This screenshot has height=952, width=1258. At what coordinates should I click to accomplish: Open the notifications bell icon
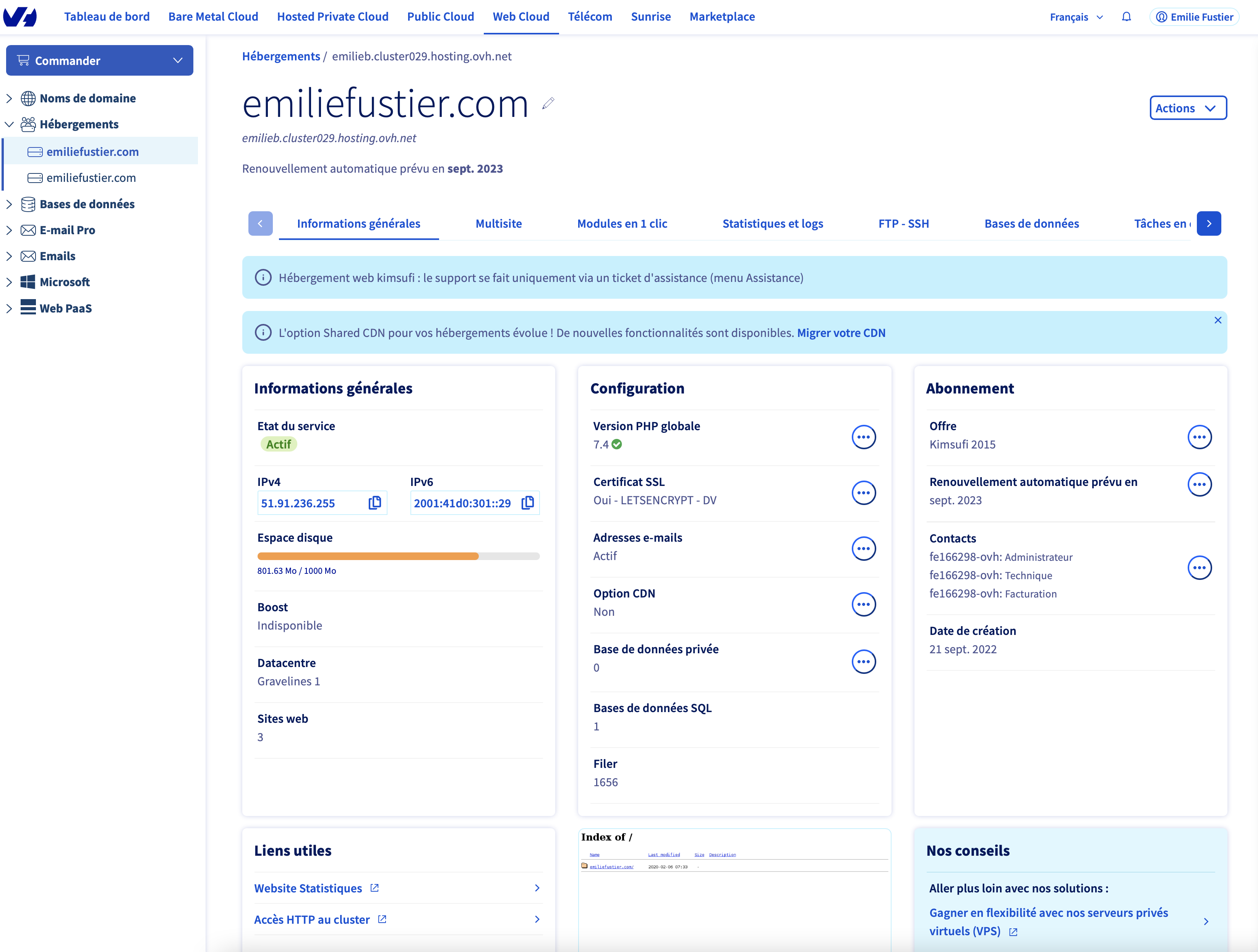point(1126,16)
